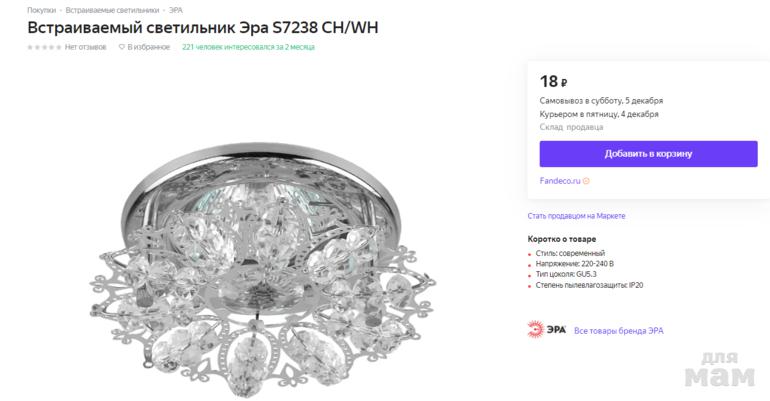
Task: Click the Коротко о товаре heading
Action: tap(561, 239)
